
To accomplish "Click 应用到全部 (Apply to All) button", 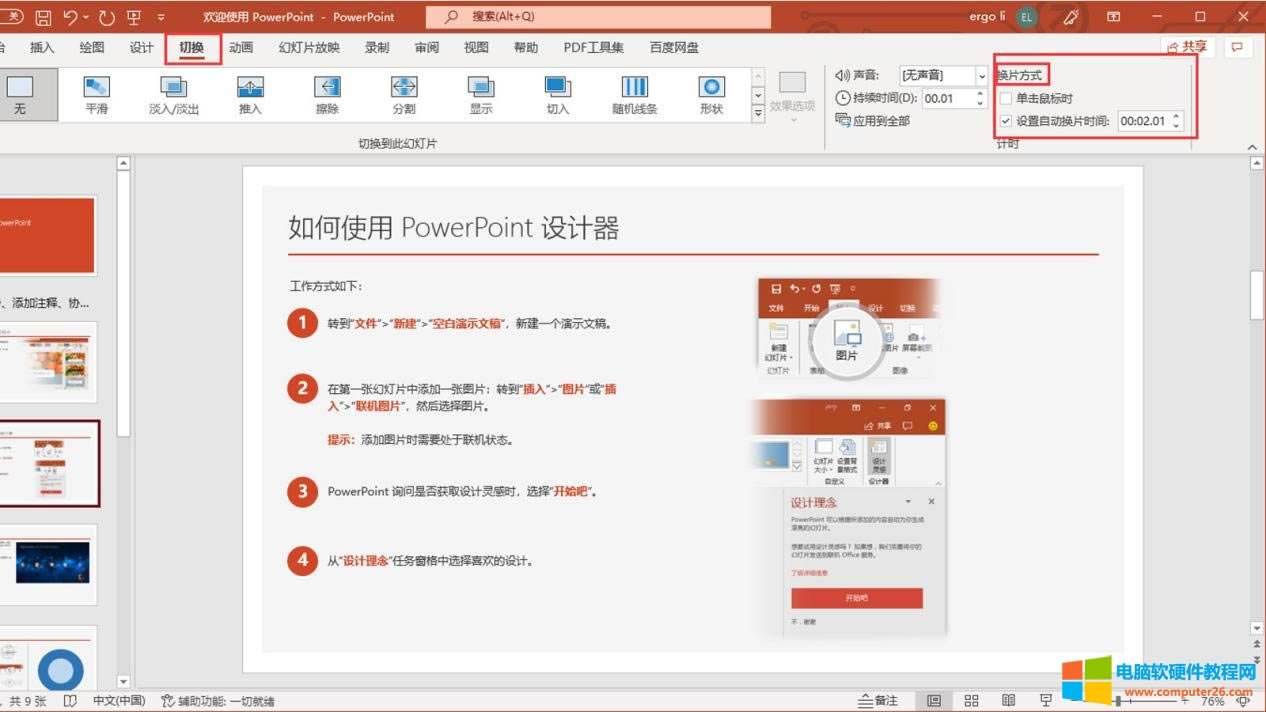I will 873,120.
